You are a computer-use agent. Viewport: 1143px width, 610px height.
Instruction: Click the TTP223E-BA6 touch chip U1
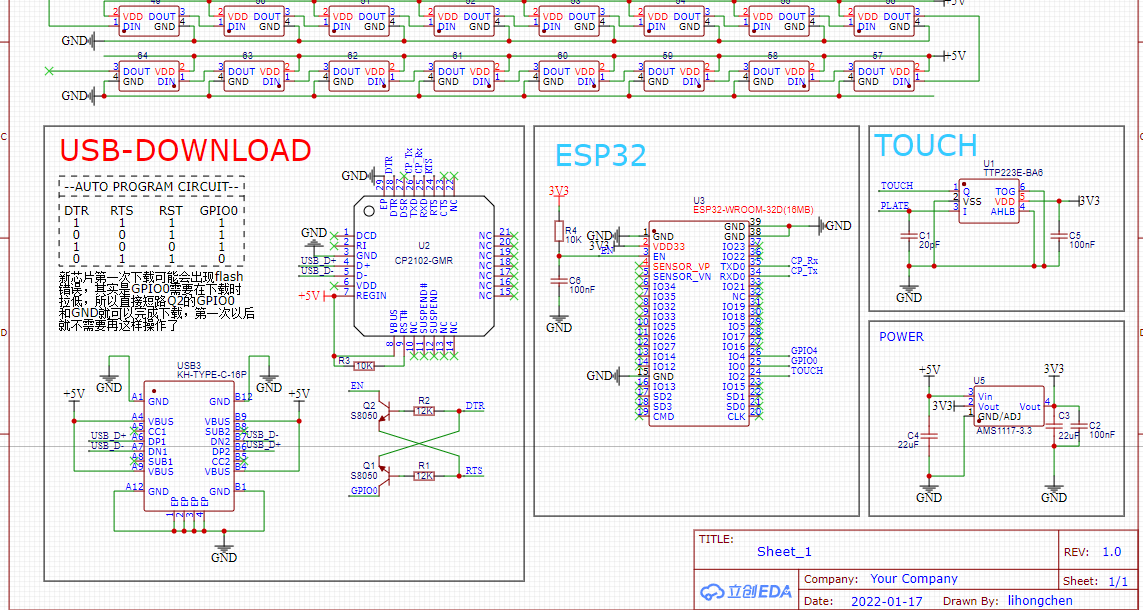coord(991,201)
